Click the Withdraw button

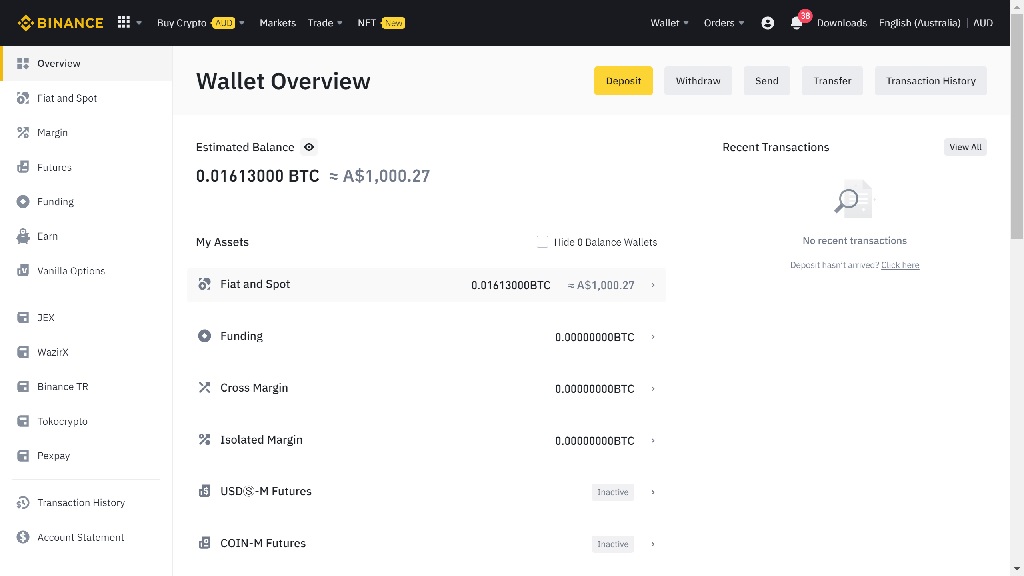pos(697,80)
